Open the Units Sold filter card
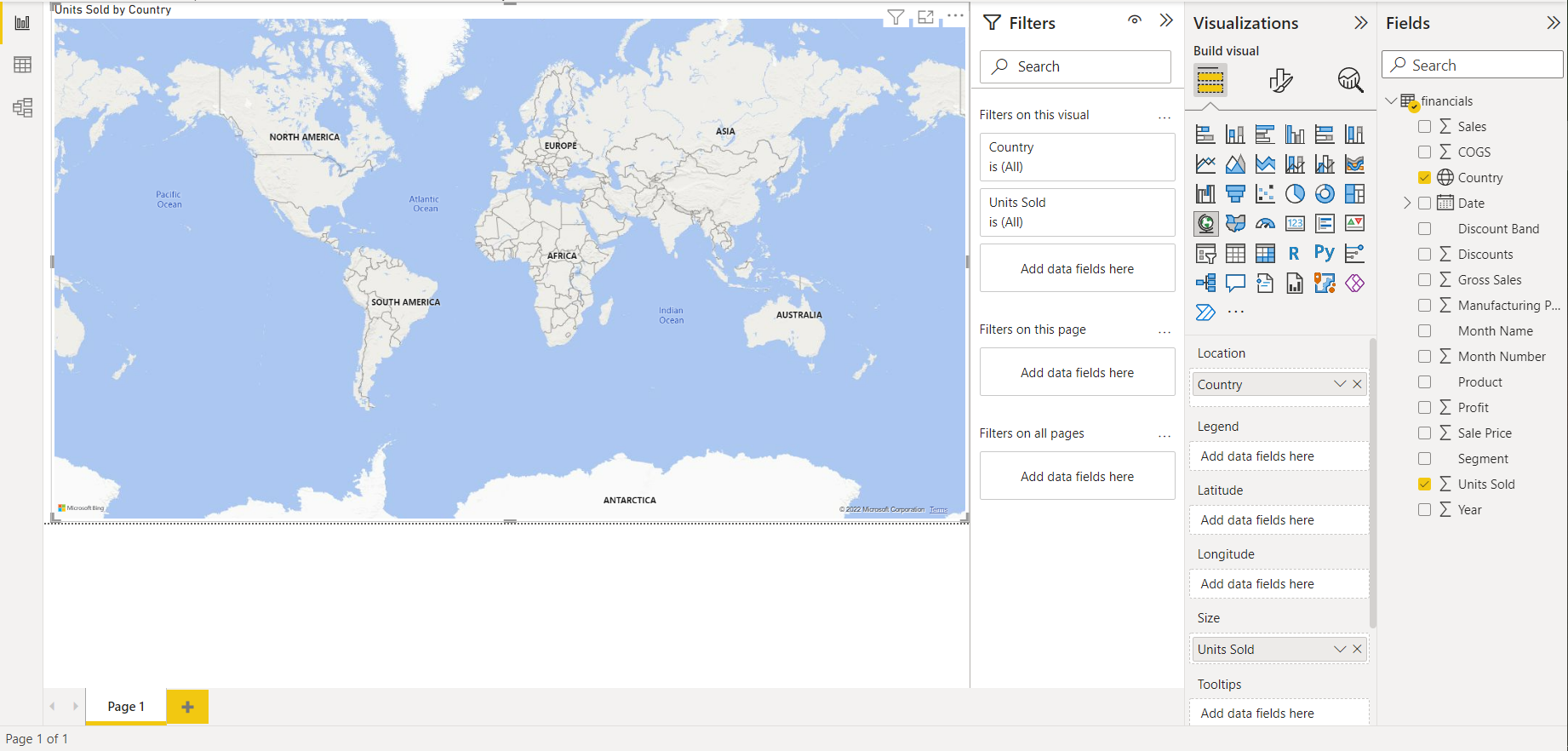This screenshot has height=751, width=1568. [1077, 212]
